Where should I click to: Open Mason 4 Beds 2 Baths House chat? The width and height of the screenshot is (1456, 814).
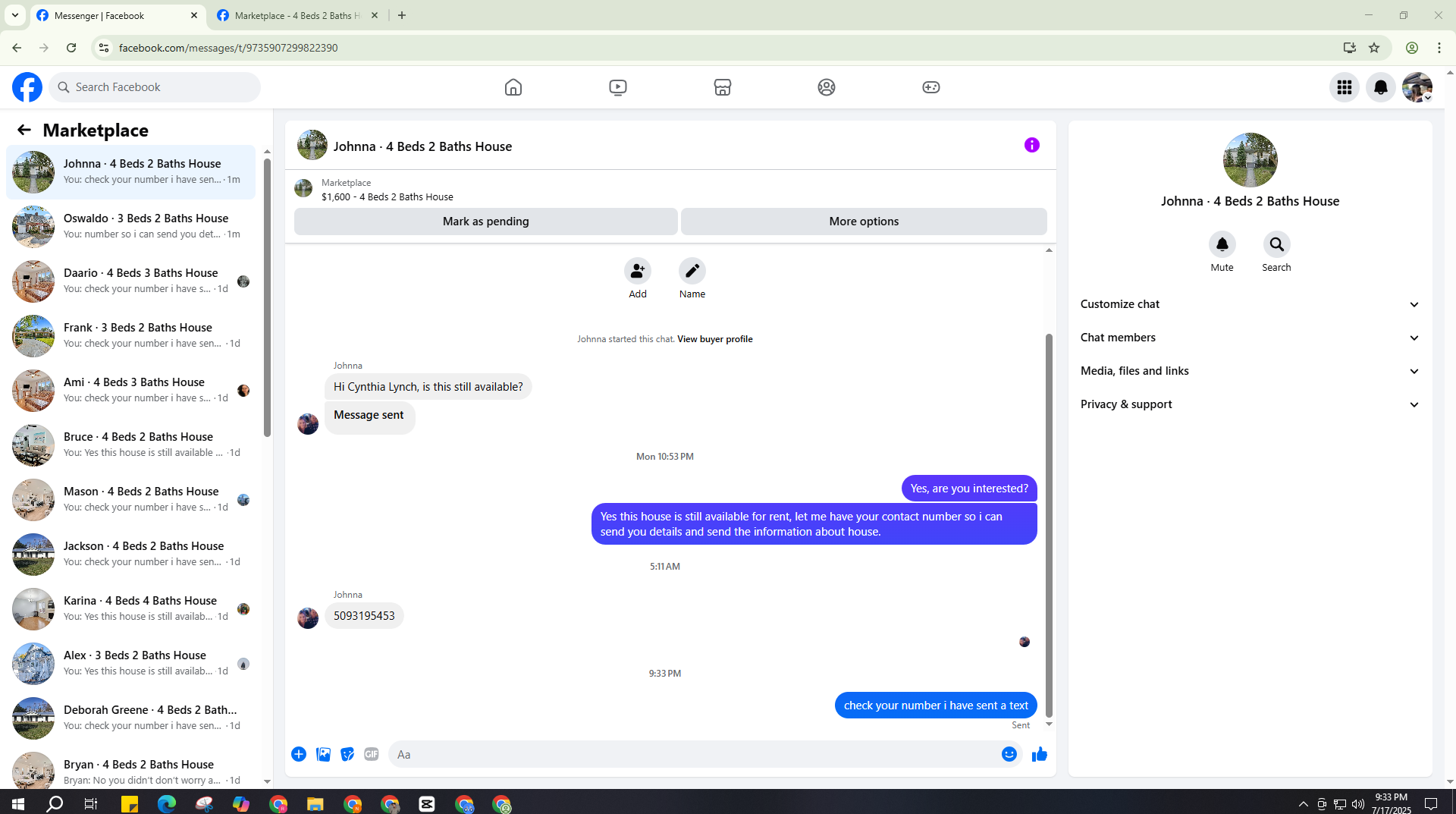[130, 499]
